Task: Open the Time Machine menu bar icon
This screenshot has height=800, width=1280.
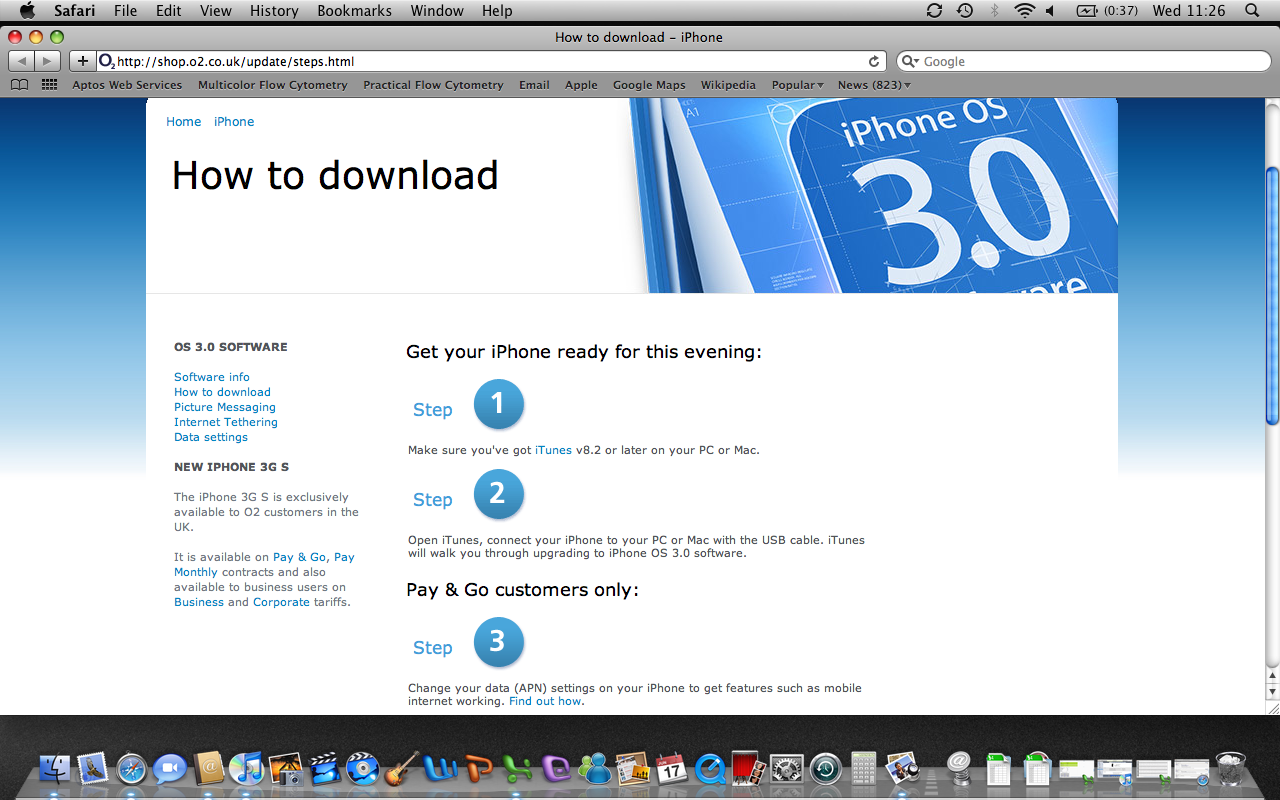Action: [964, 11]
